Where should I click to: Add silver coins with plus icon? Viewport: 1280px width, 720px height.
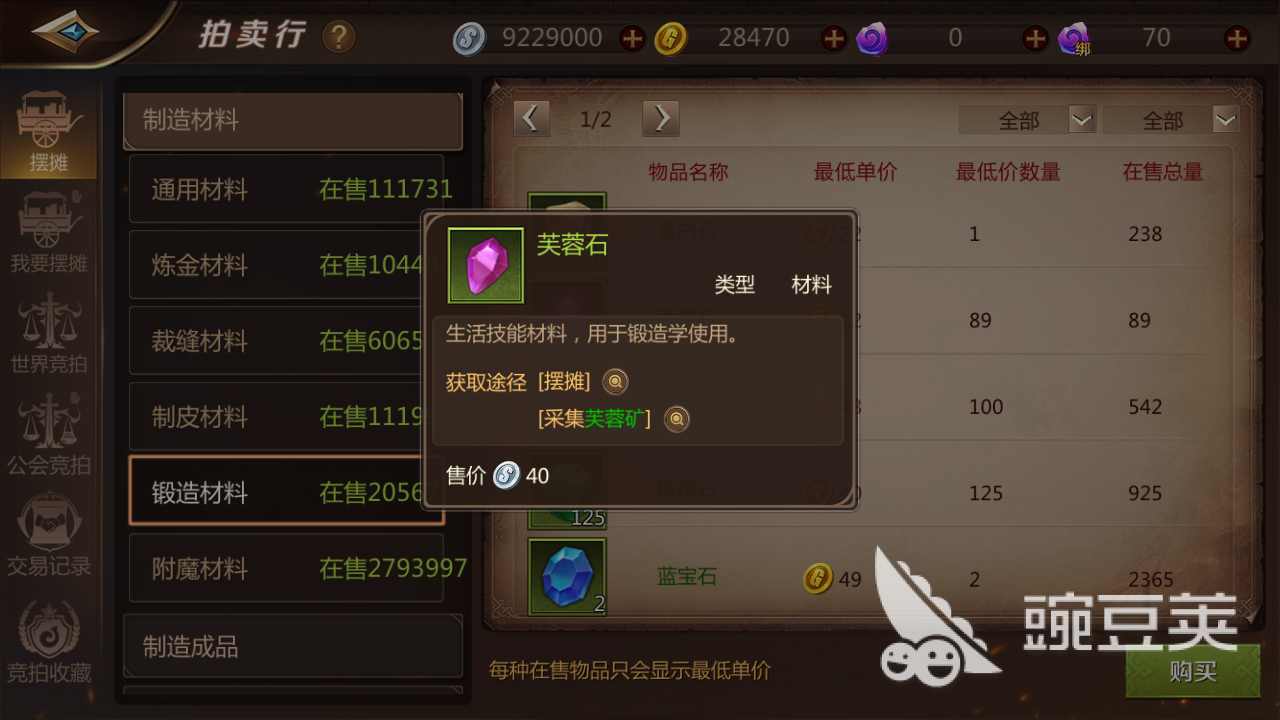tap(632, 39)
